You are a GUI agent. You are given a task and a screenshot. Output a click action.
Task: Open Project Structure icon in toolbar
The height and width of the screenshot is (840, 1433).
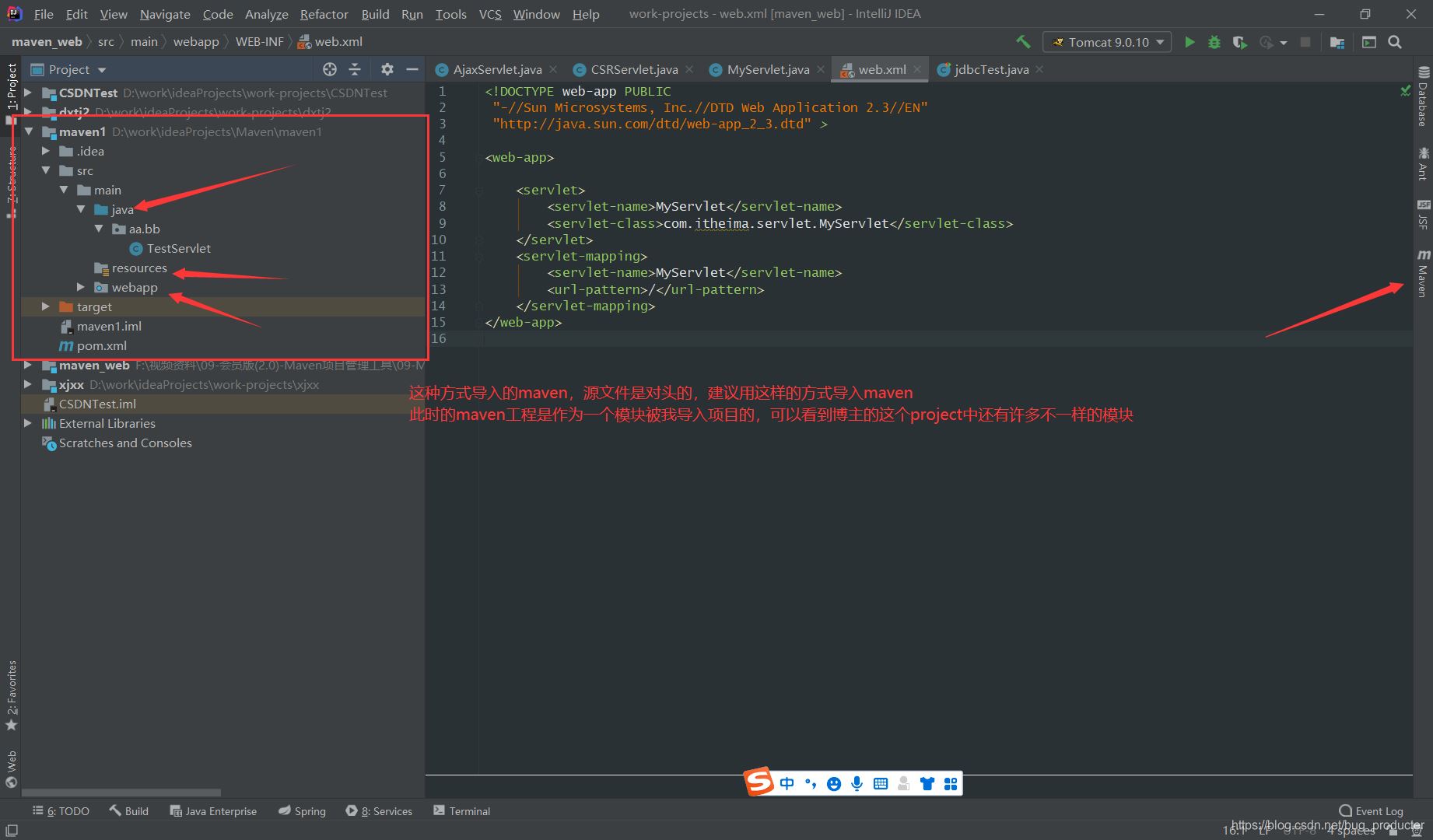1337,42
